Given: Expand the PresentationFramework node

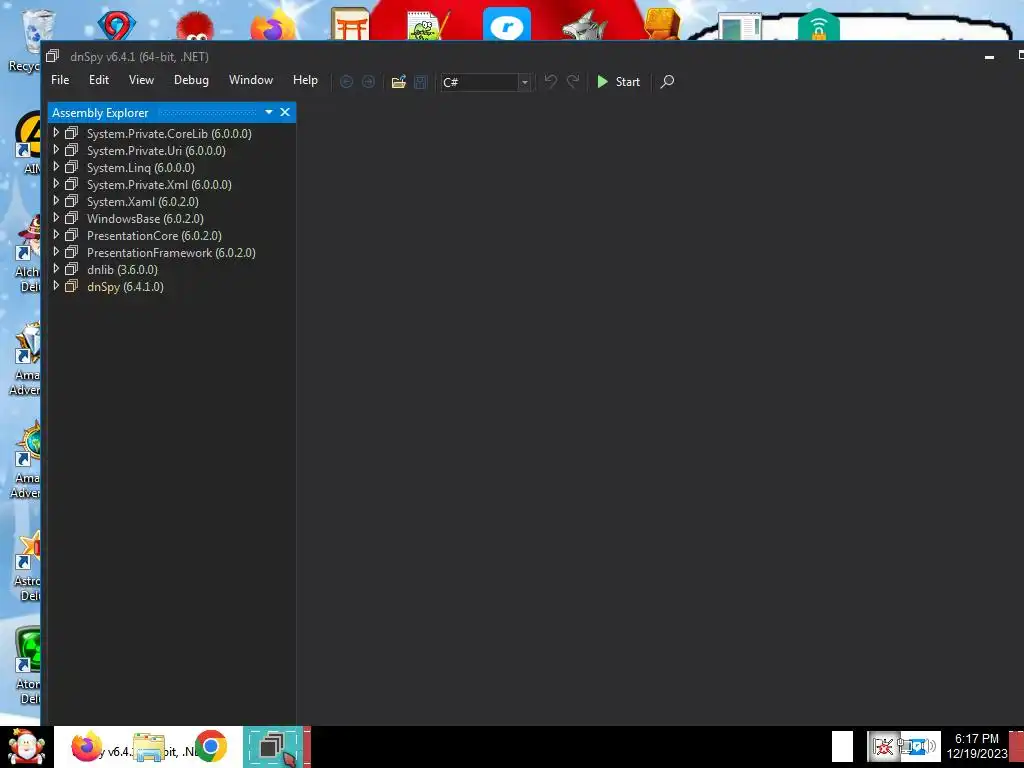Looking at the screenshot, I should [x=56, y=251].
